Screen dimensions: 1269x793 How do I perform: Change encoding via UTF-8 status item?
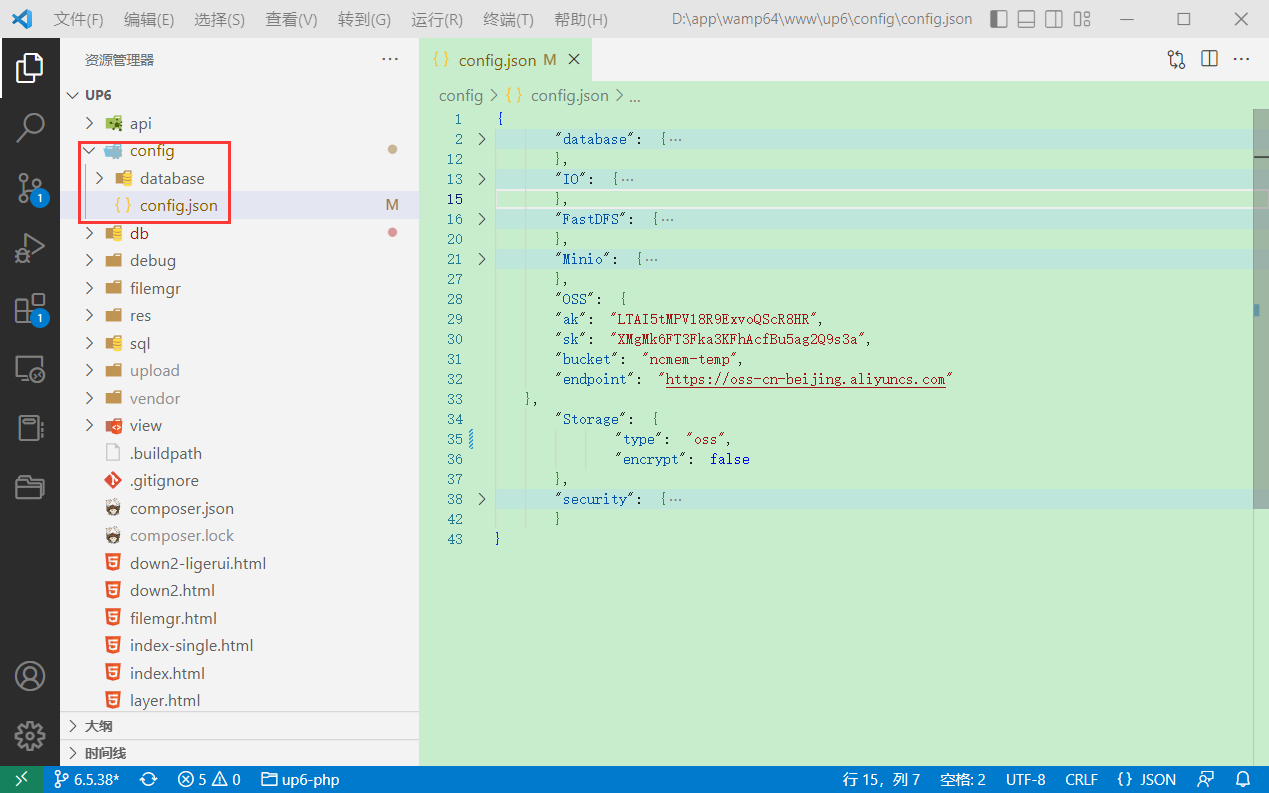coord(1026,780)
